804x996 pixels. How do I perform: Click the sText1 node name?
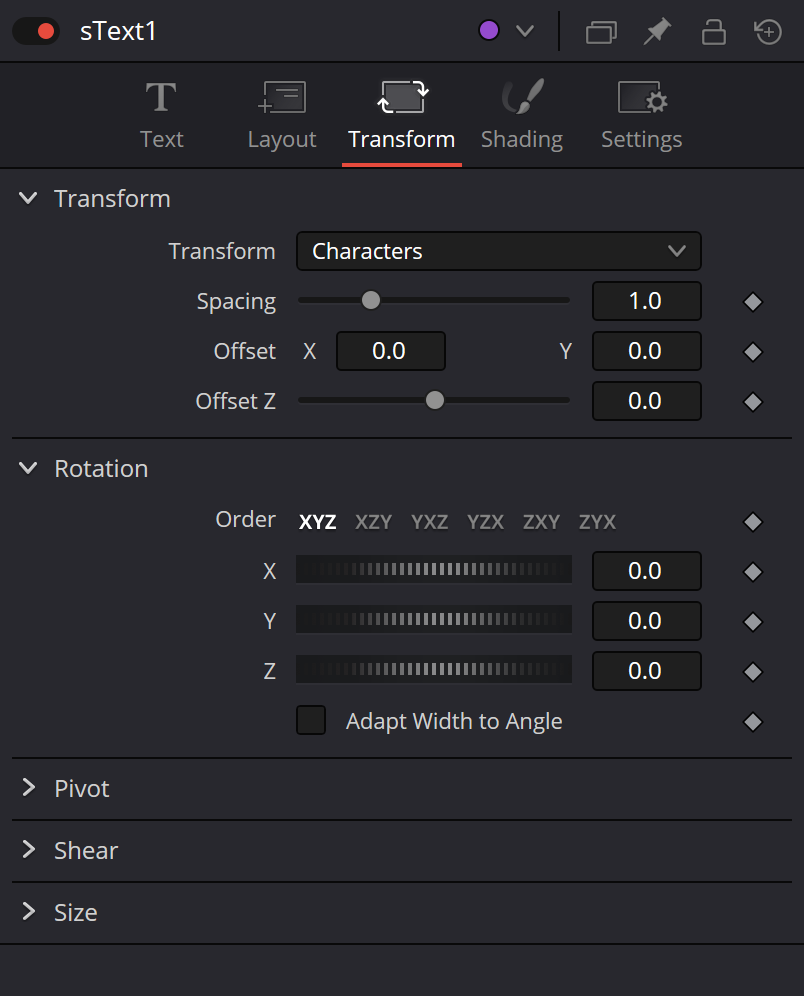tap(118, 31)
